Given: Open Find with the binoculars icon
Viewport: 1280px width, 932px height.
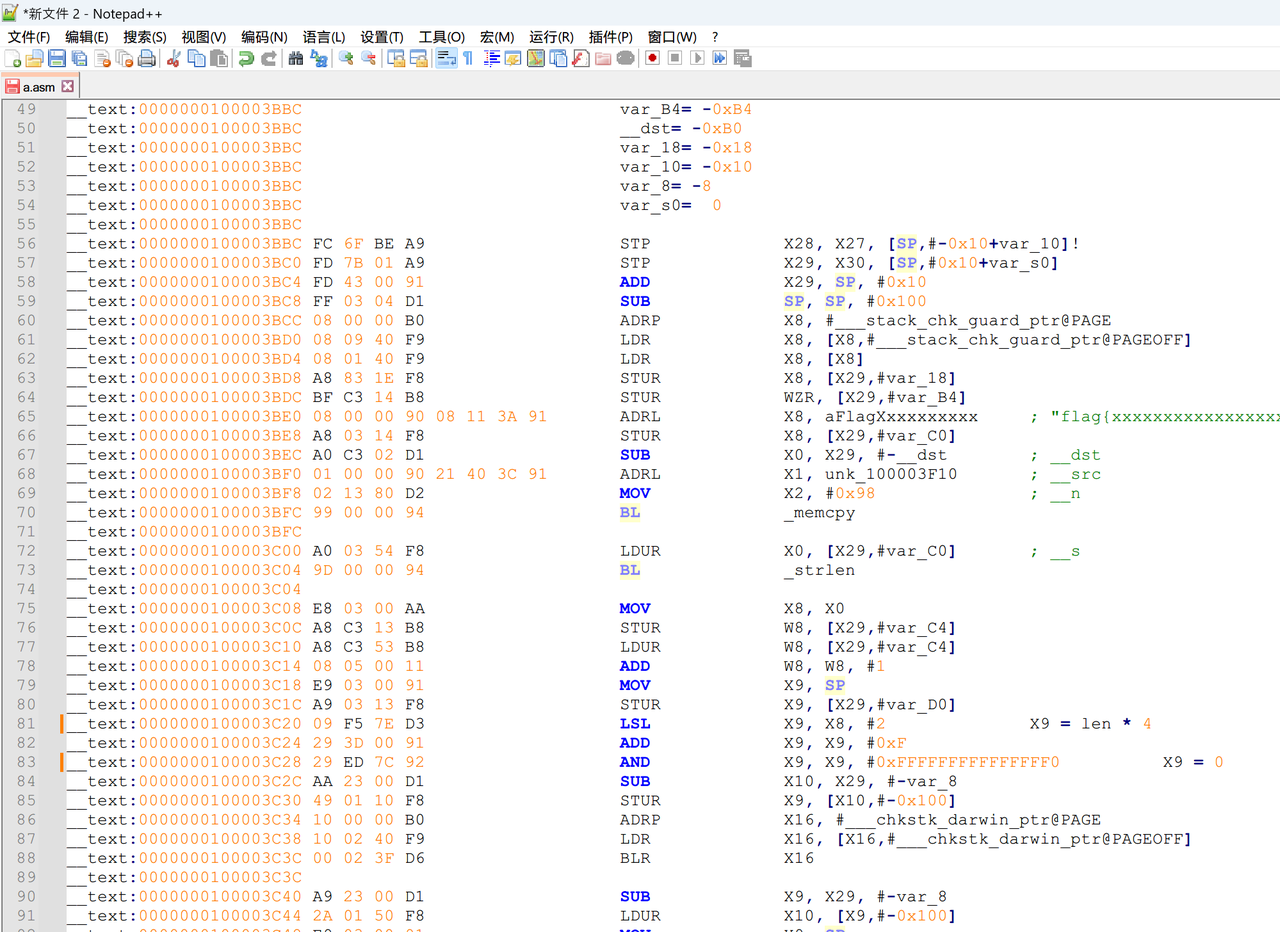Looking at the screenshot, I should point(296,59).
